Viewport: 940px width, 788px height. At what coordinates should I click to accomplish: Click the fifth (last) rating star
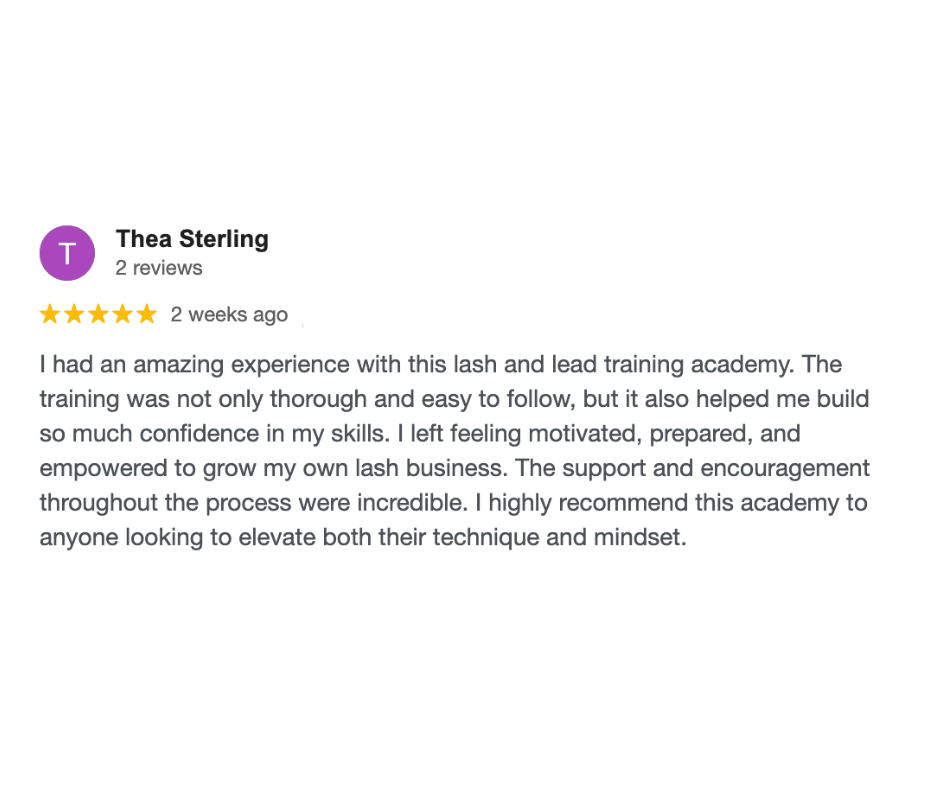146,315
